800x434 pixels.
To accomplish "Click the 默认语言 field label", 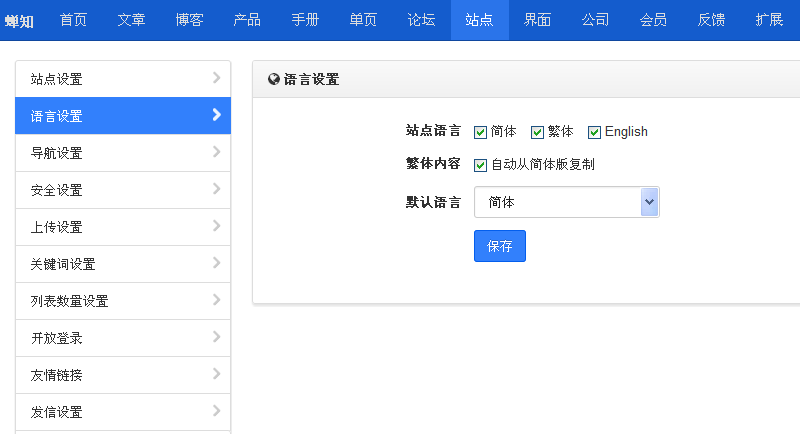I will point(433,202).
